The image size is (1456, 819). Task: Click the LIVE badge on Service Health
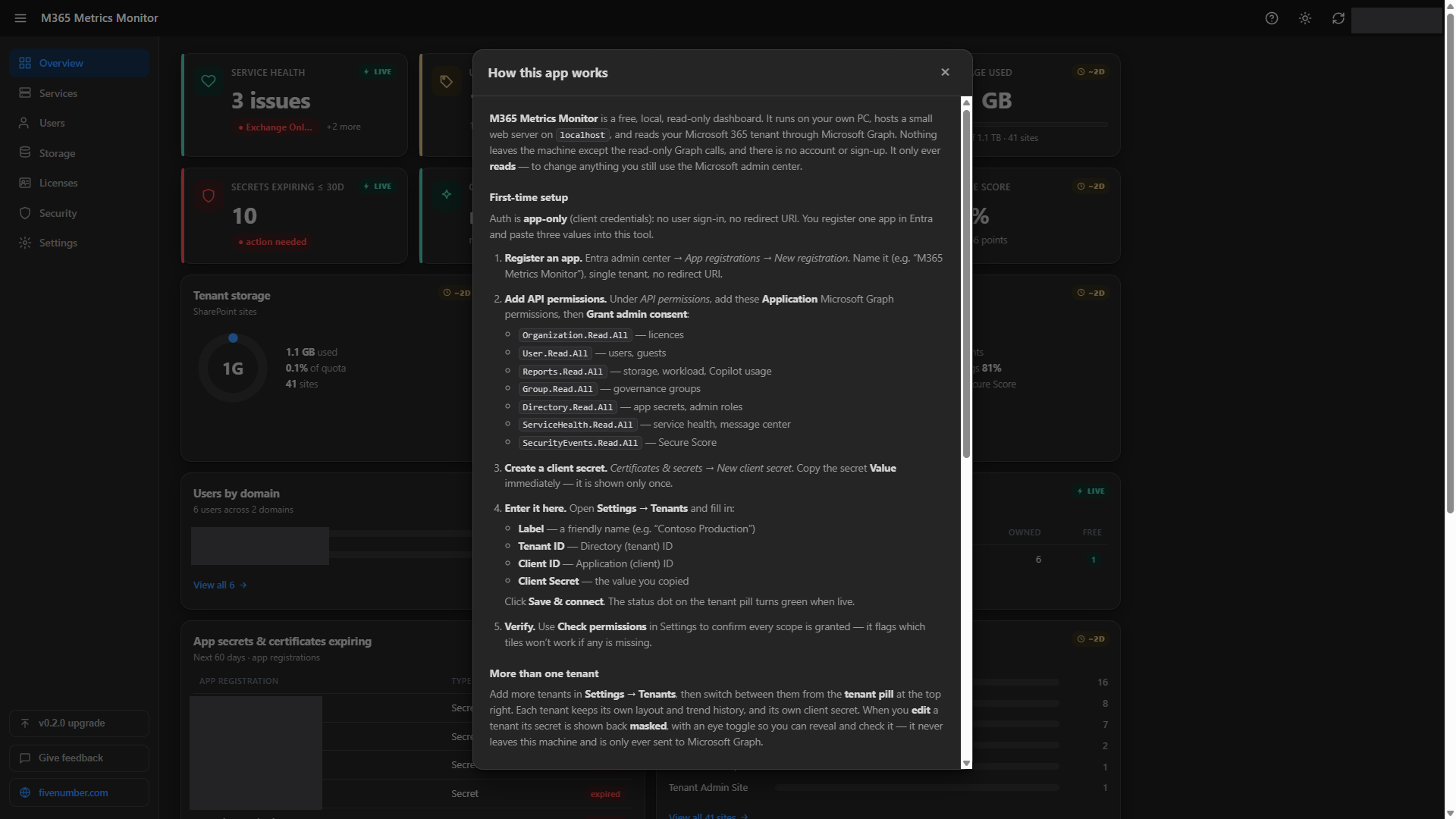point(378,72)
